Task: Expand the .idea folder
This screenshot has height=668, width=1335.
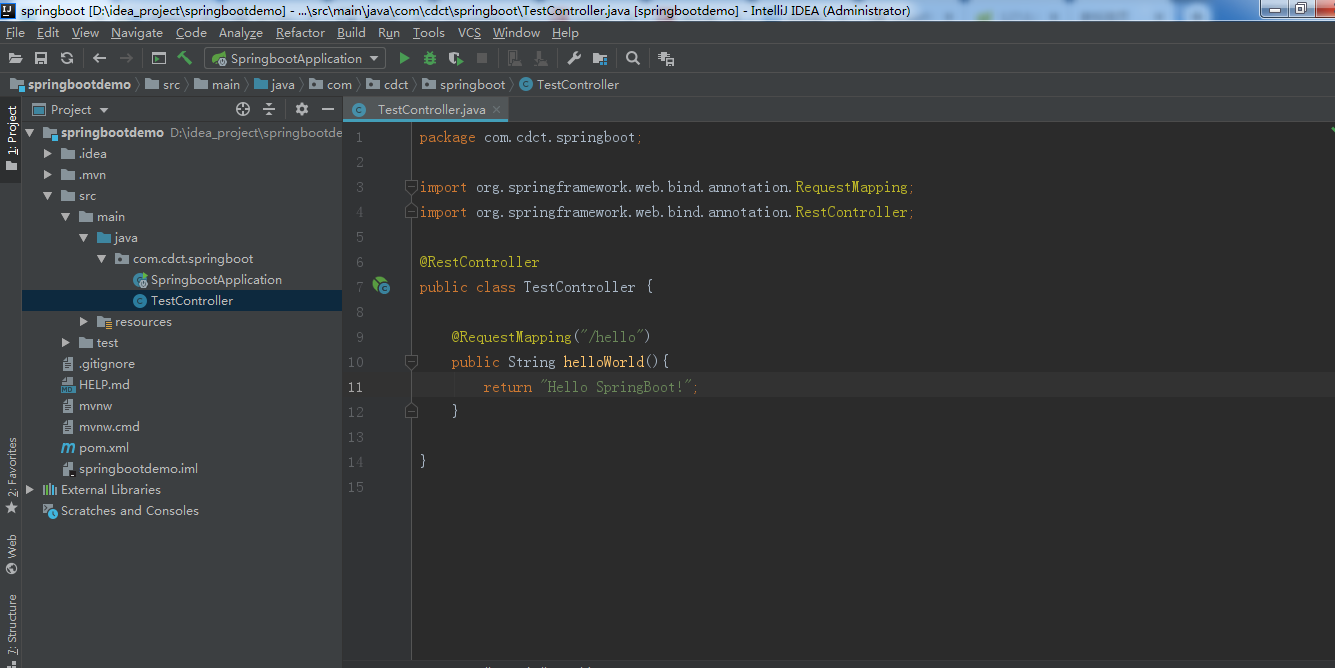Action: point(48,154)
